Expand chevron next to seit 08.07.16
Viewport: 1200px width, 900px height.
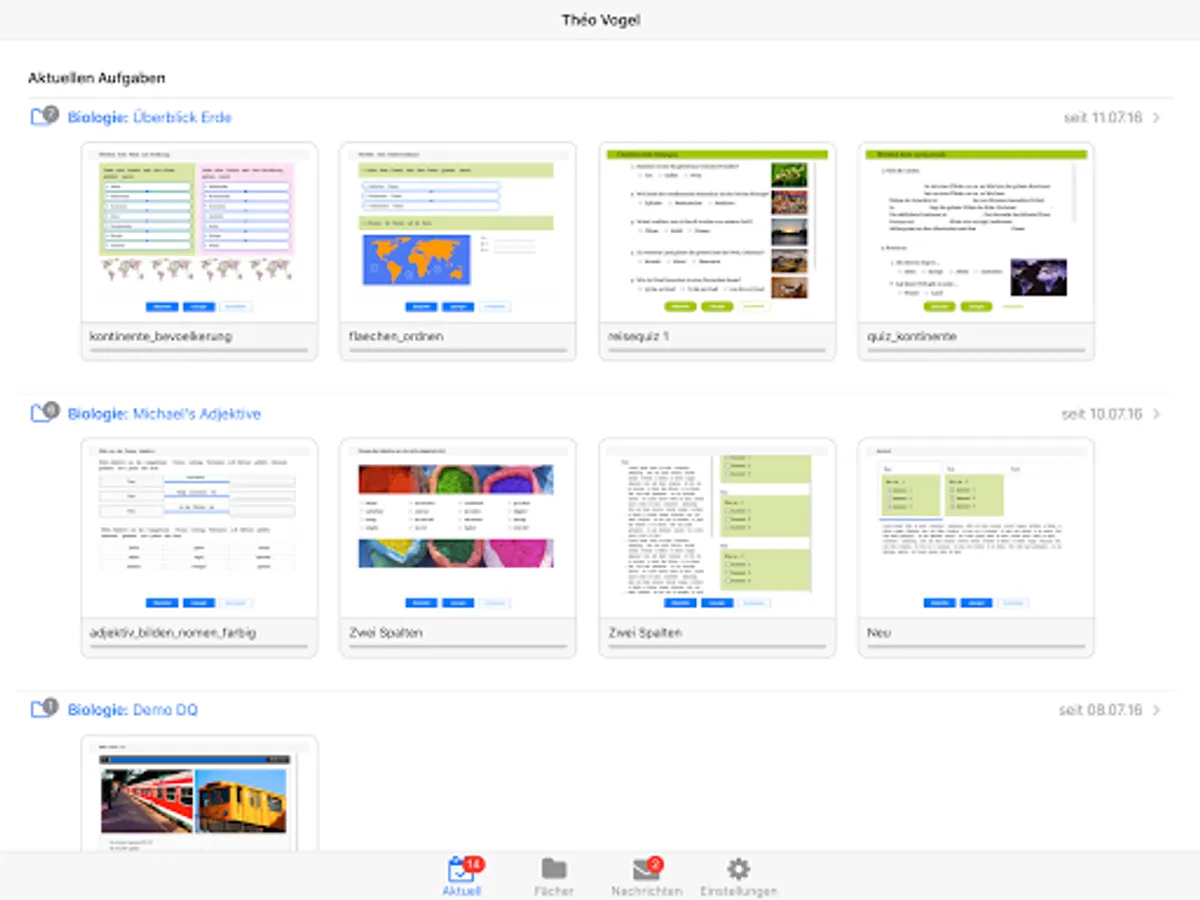(x=1156, y=710)
